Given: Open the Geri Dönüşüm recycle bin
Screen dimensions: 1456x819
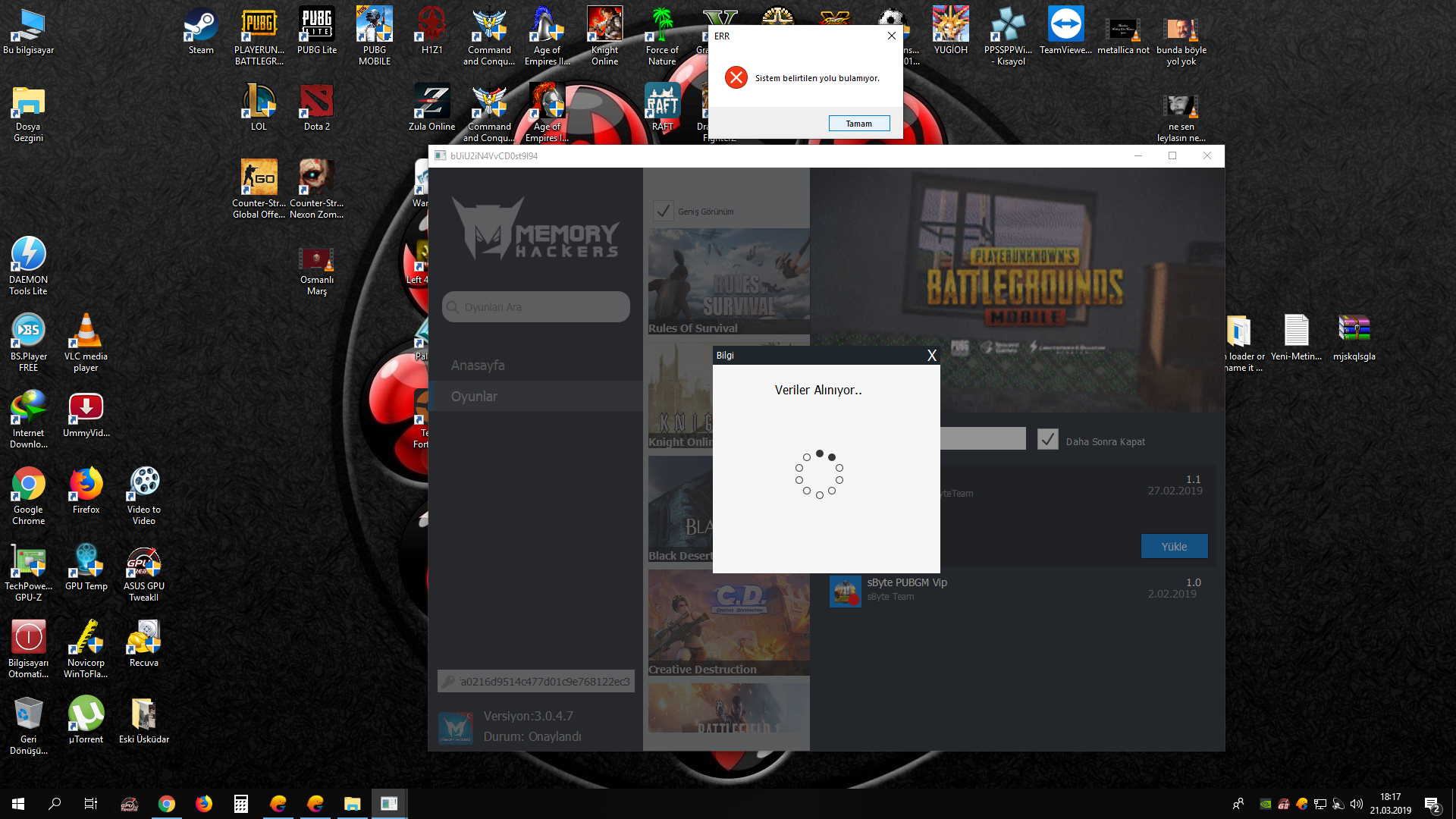Looking at the screenshot, I should pyautogui.click(x=28, y=726).
